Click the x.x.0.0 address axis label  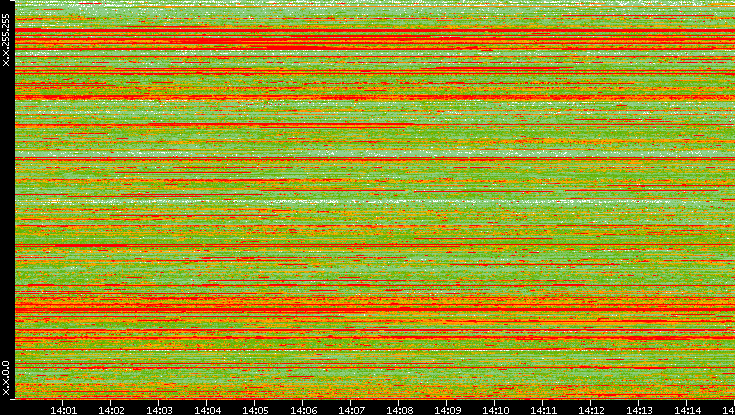pyautogui.click(x=6, y=378)
